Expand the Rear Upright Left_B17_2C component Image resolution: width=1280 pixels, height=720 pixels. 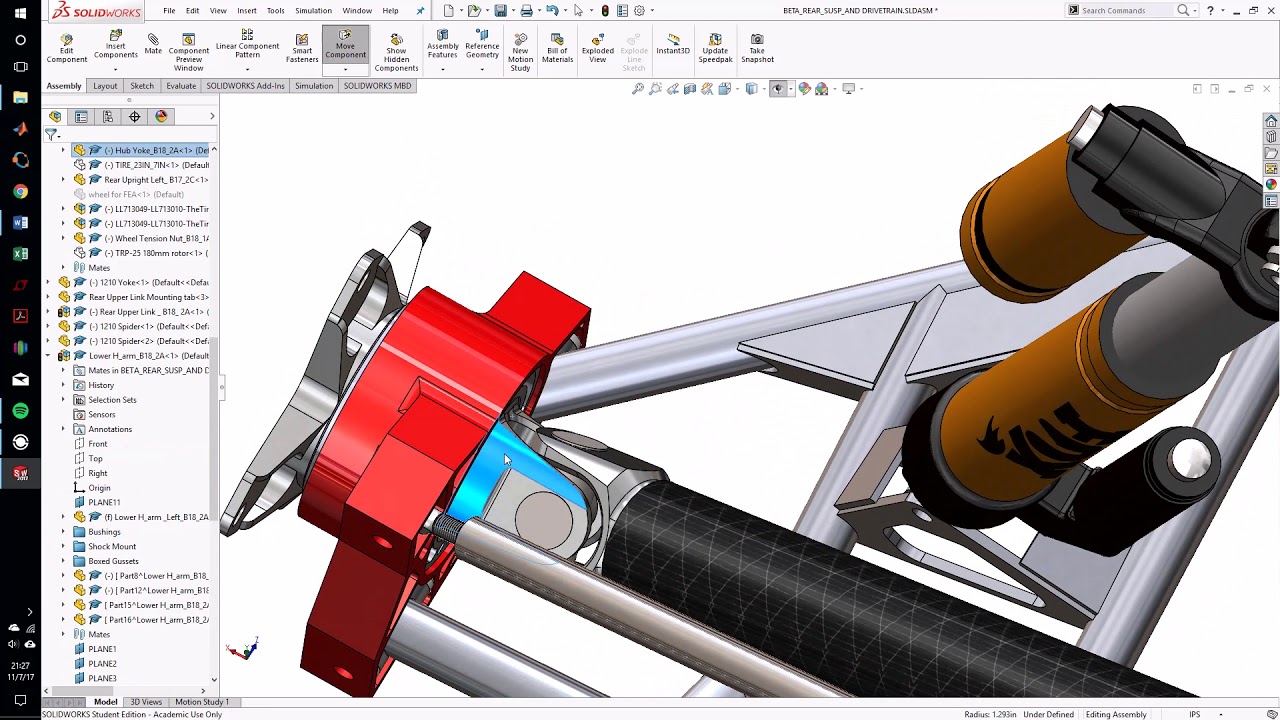(63, 180)
